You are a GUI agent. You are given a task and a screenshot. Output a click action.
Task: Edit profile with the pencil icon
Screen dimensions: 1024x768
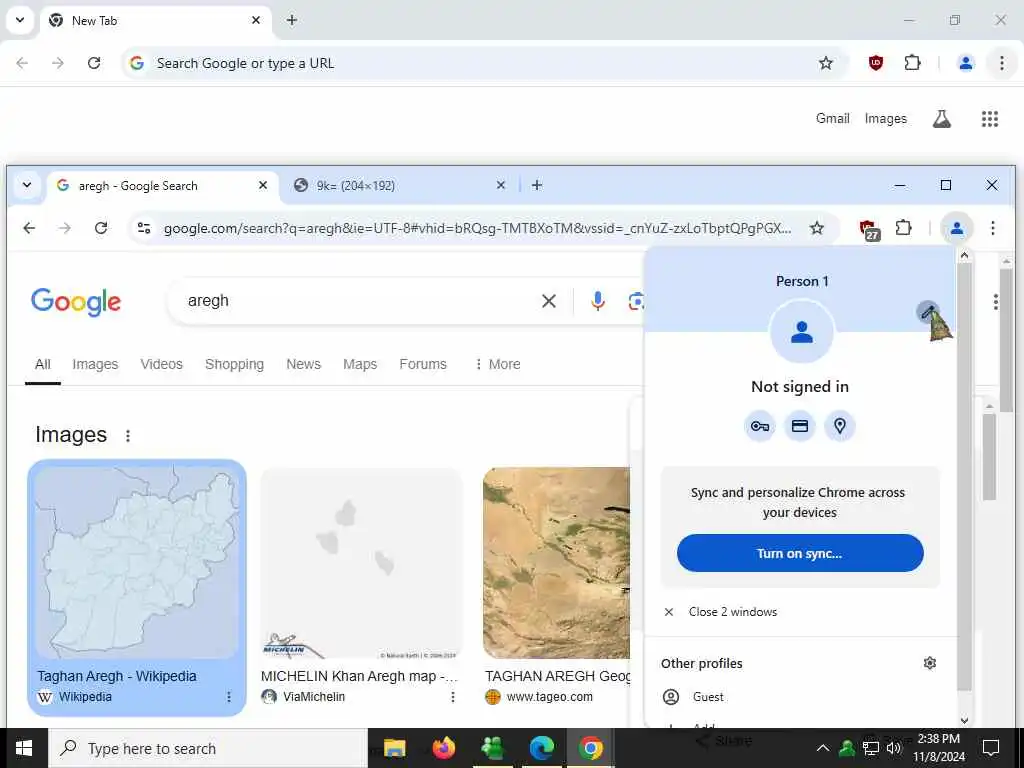pos(927,312)
